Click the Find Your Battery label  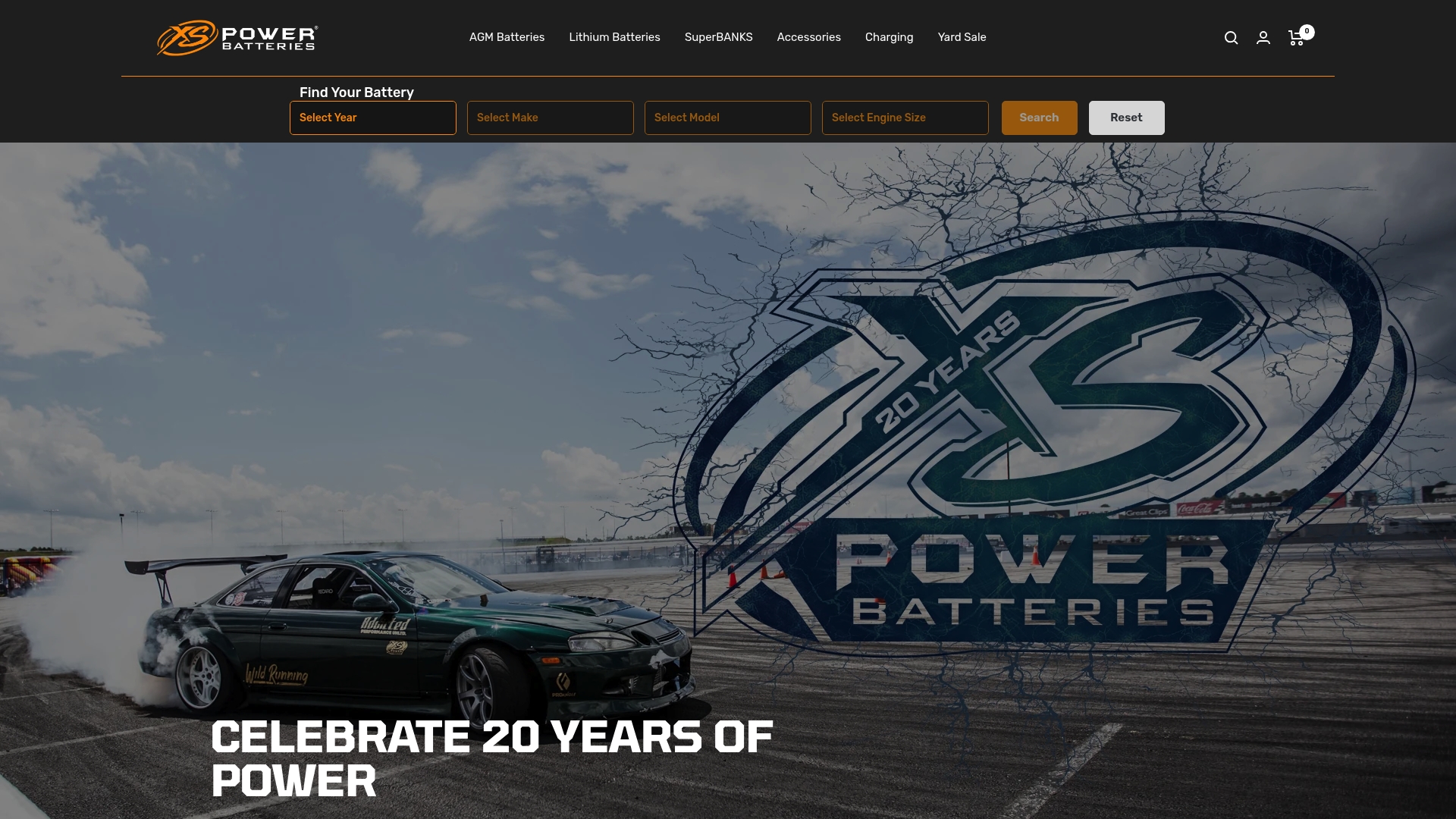point(356,93)
